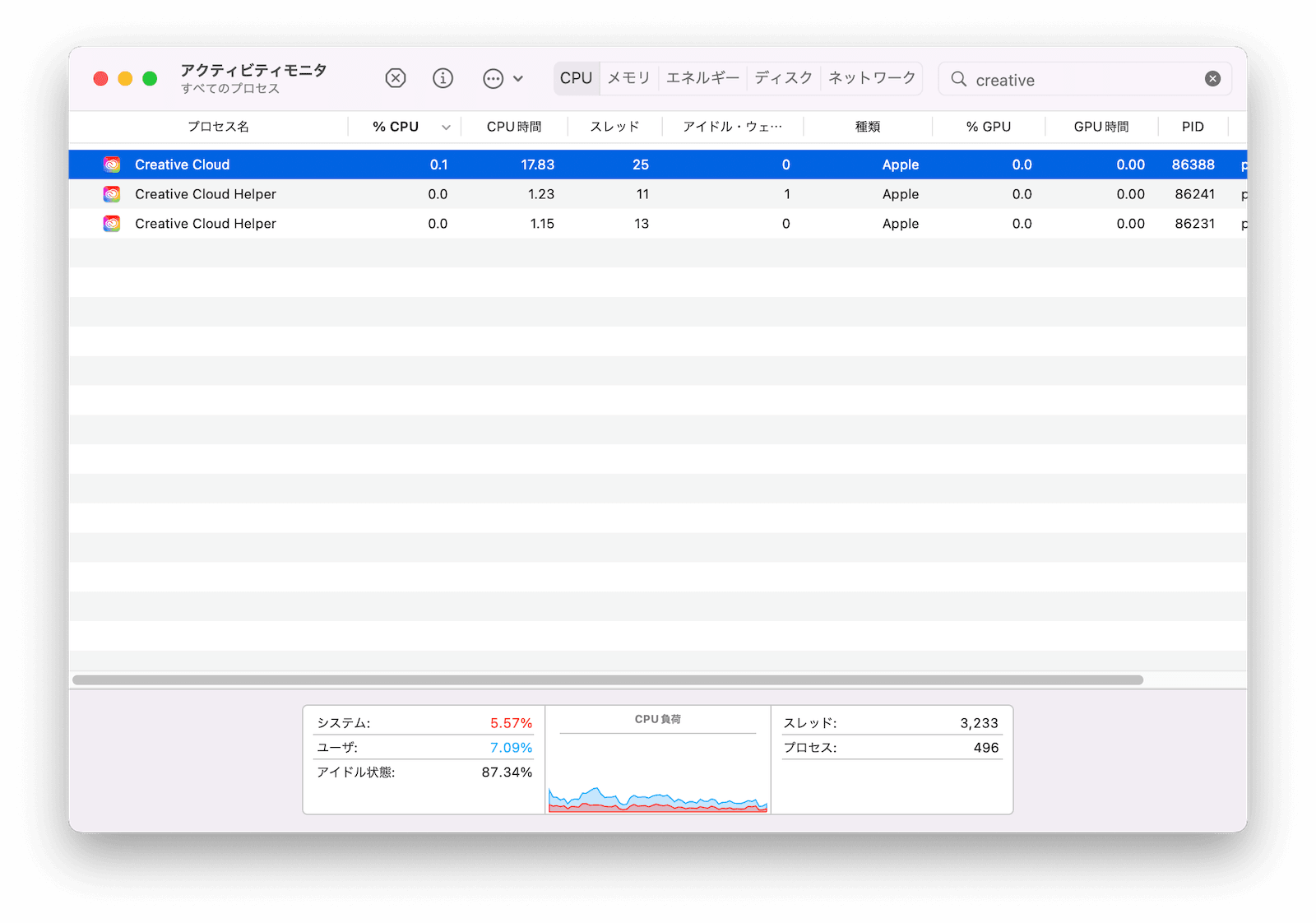The height and width of the screenshot is (923, 1316).
Task: Switch to the CPU tab
Action: coord(577,78)
